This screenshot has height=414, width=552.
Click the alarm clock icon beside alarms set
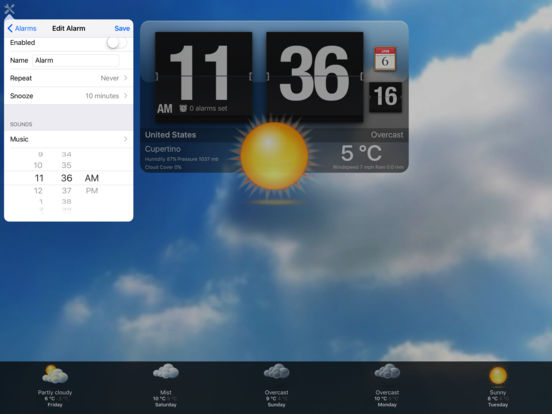tap(183, 108)
